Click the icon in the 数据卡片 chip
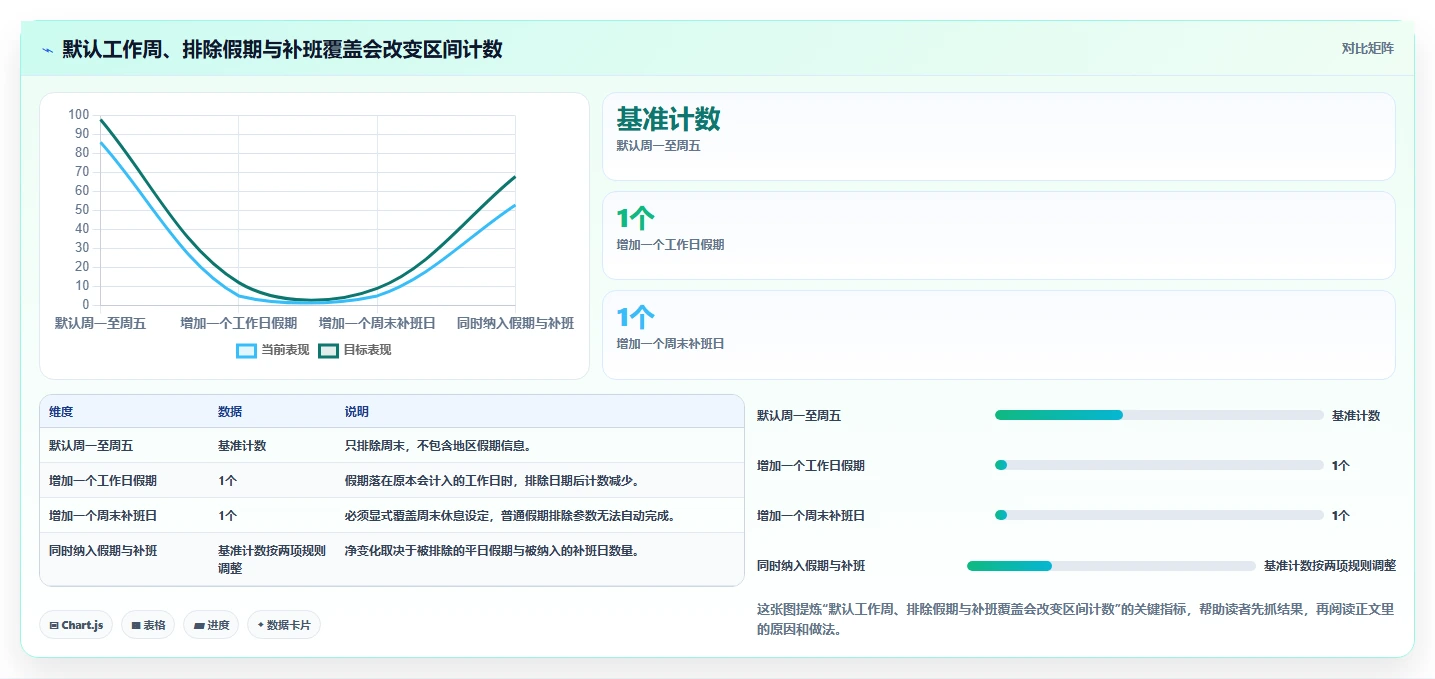This screenshot has height=679, width=1435. click(261, 625)
